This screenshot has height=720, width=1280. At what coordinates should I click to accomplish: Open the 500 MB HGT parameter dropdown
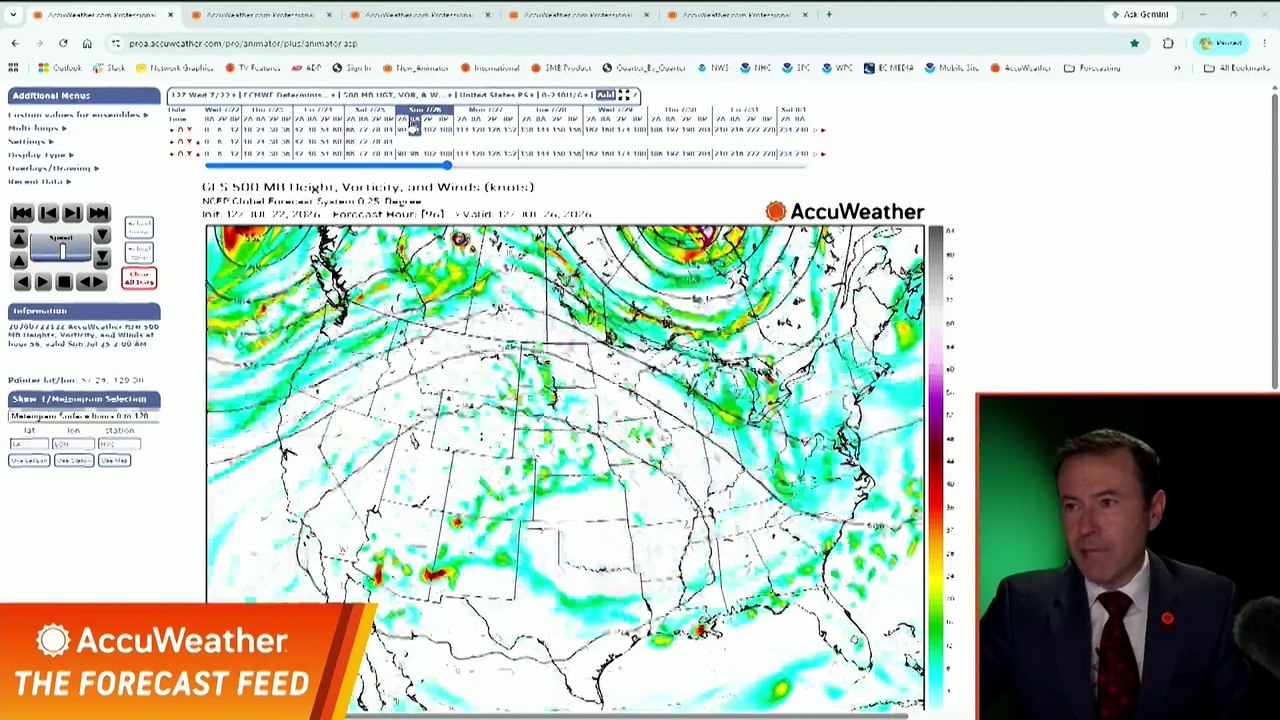click(x=396, y=95)
